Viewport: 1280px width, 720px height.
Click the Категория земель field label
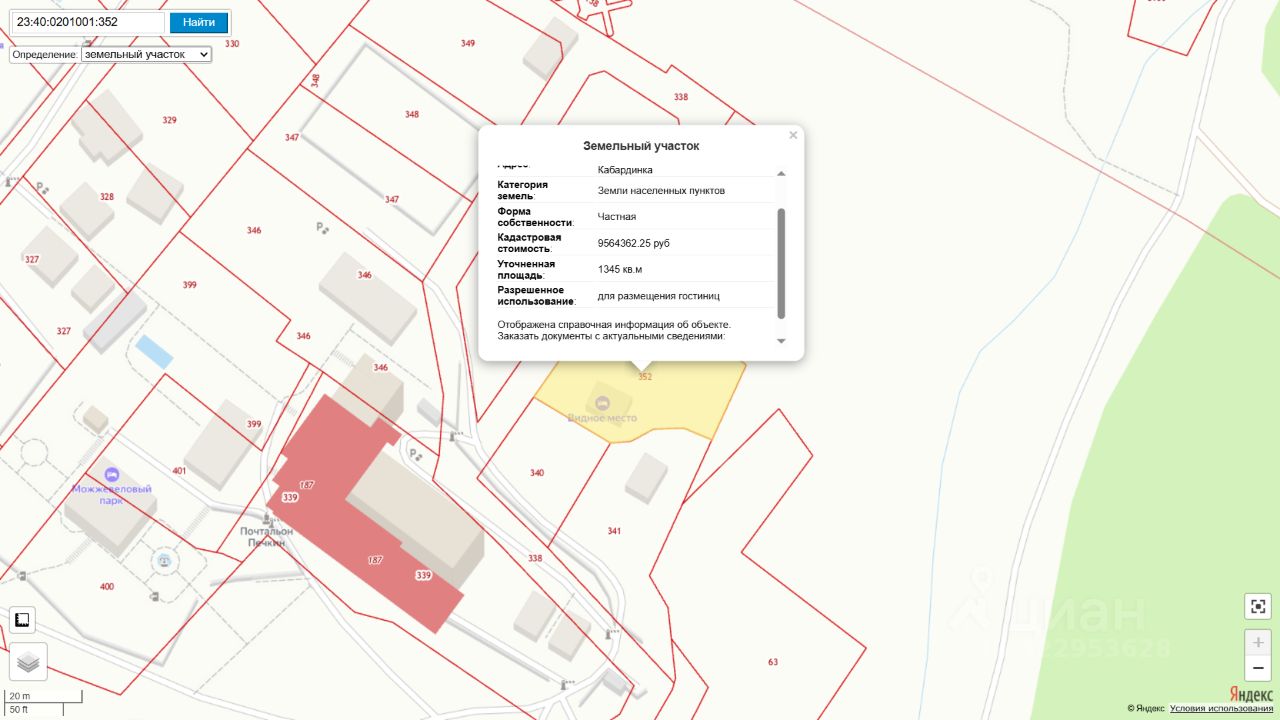[523, 190]
